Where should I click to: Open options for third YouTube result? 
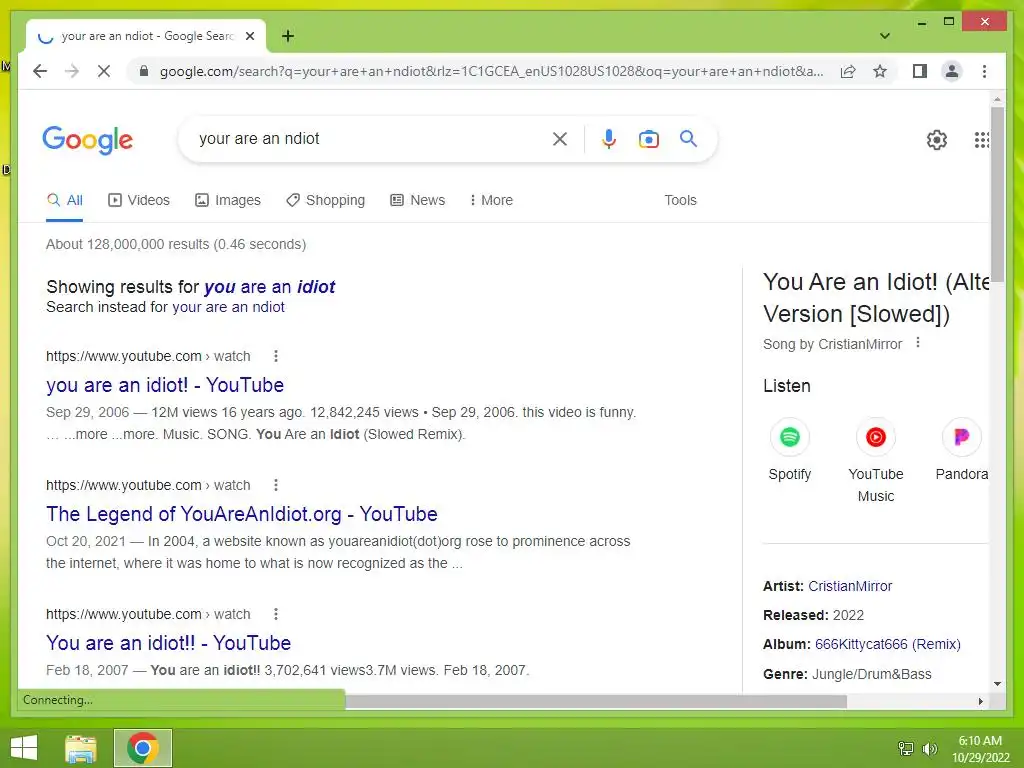[276, 614]
